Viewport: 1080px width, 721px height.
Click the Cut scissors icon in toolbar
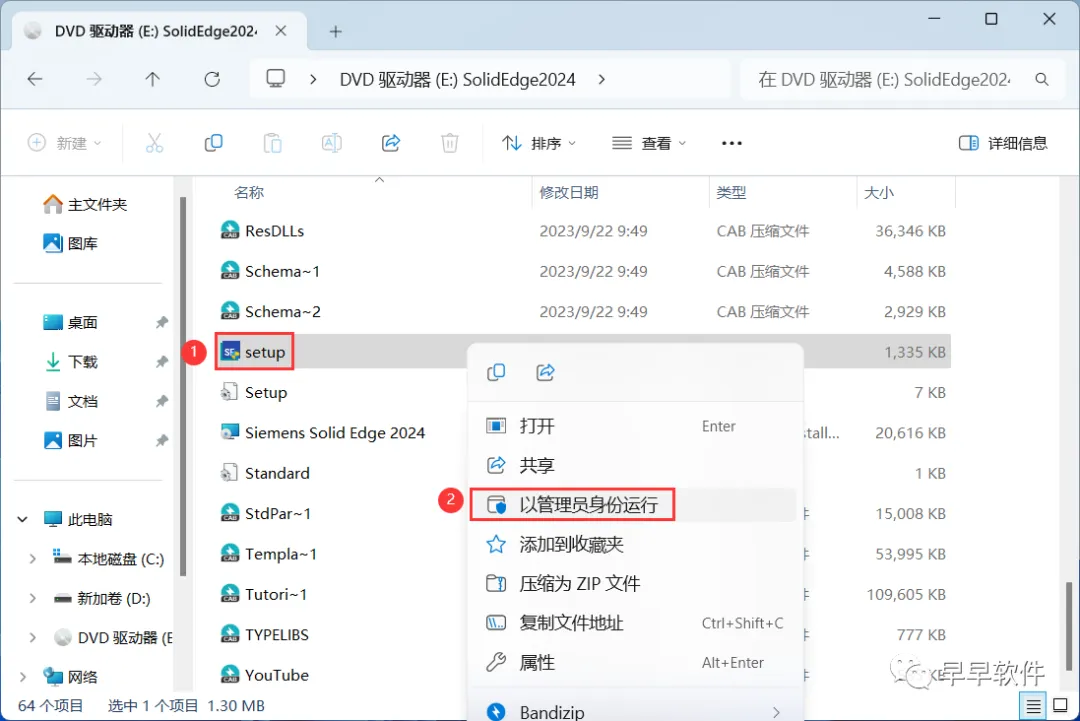(154, 143)
